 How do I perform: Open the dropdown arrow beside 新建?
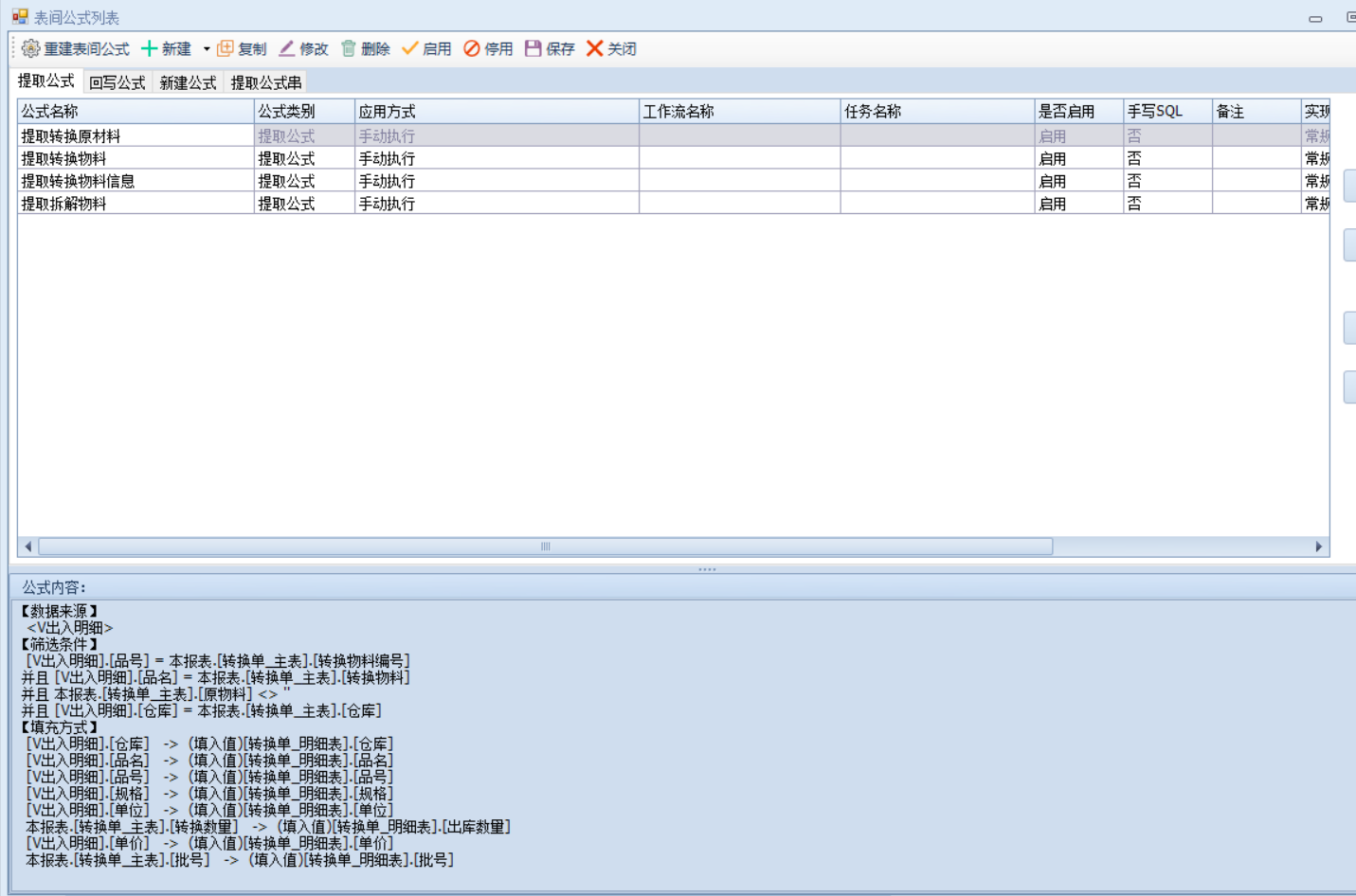[x=207, y=48]
